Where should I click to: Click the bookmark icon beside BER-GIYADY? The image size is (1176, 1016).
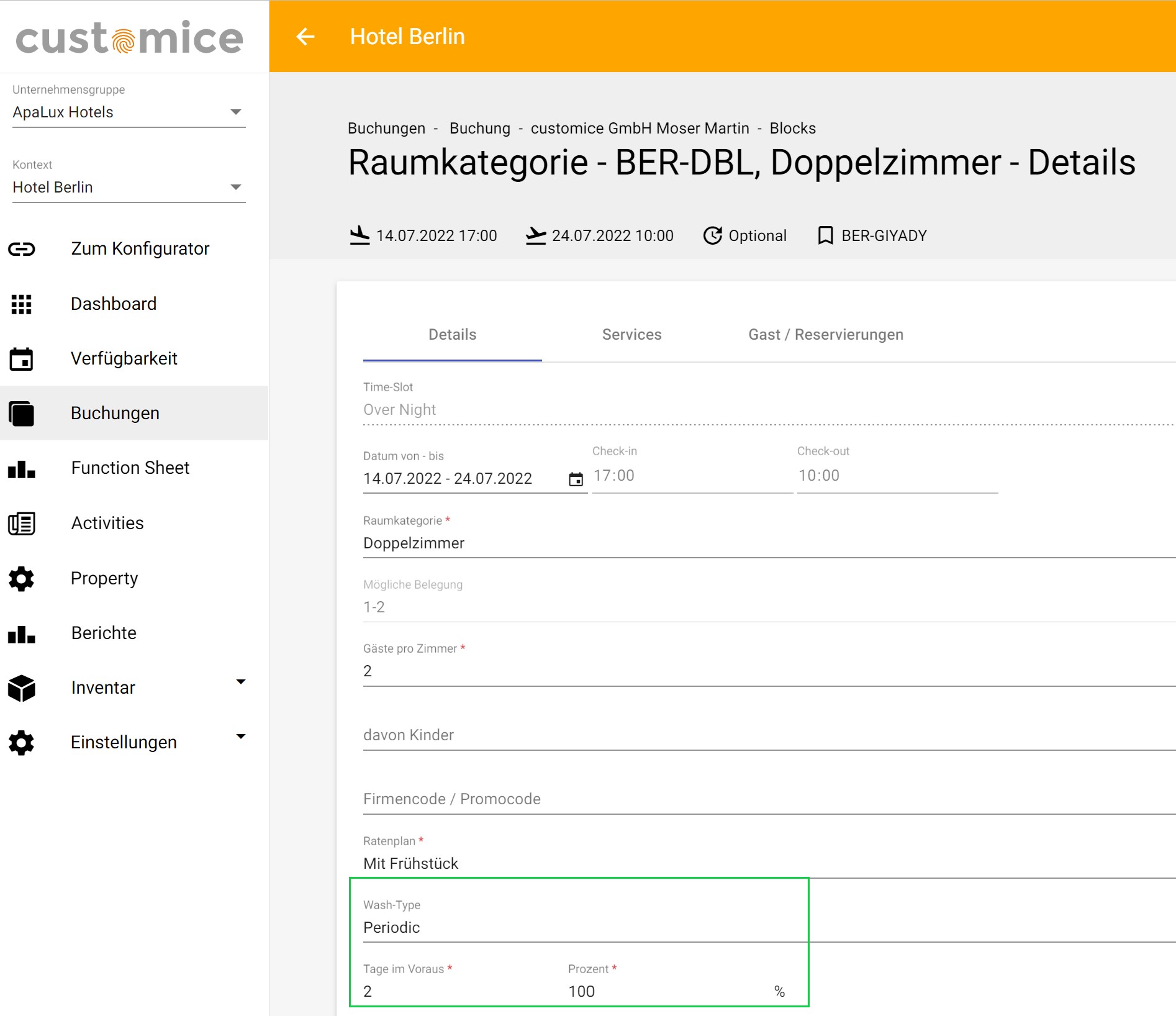click(x=825, y=235)
